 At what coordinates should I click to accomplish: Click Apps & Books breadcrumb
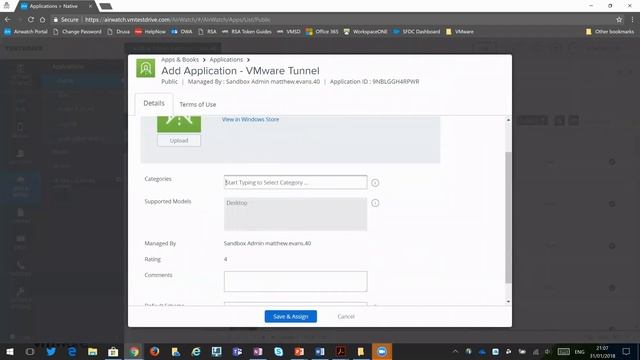(x=180, y=60)
